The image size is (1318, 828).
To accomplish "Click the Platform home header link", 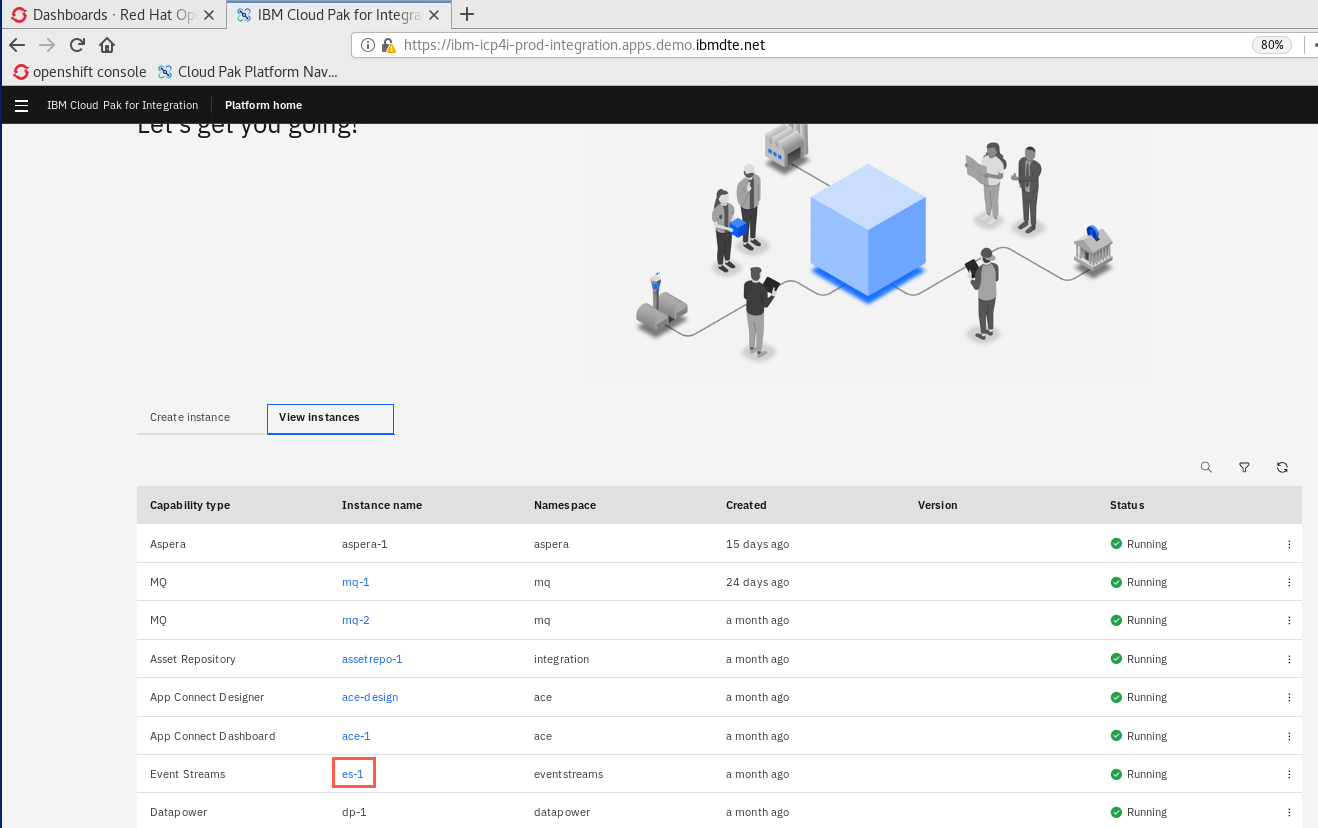I will pos(263,105).
